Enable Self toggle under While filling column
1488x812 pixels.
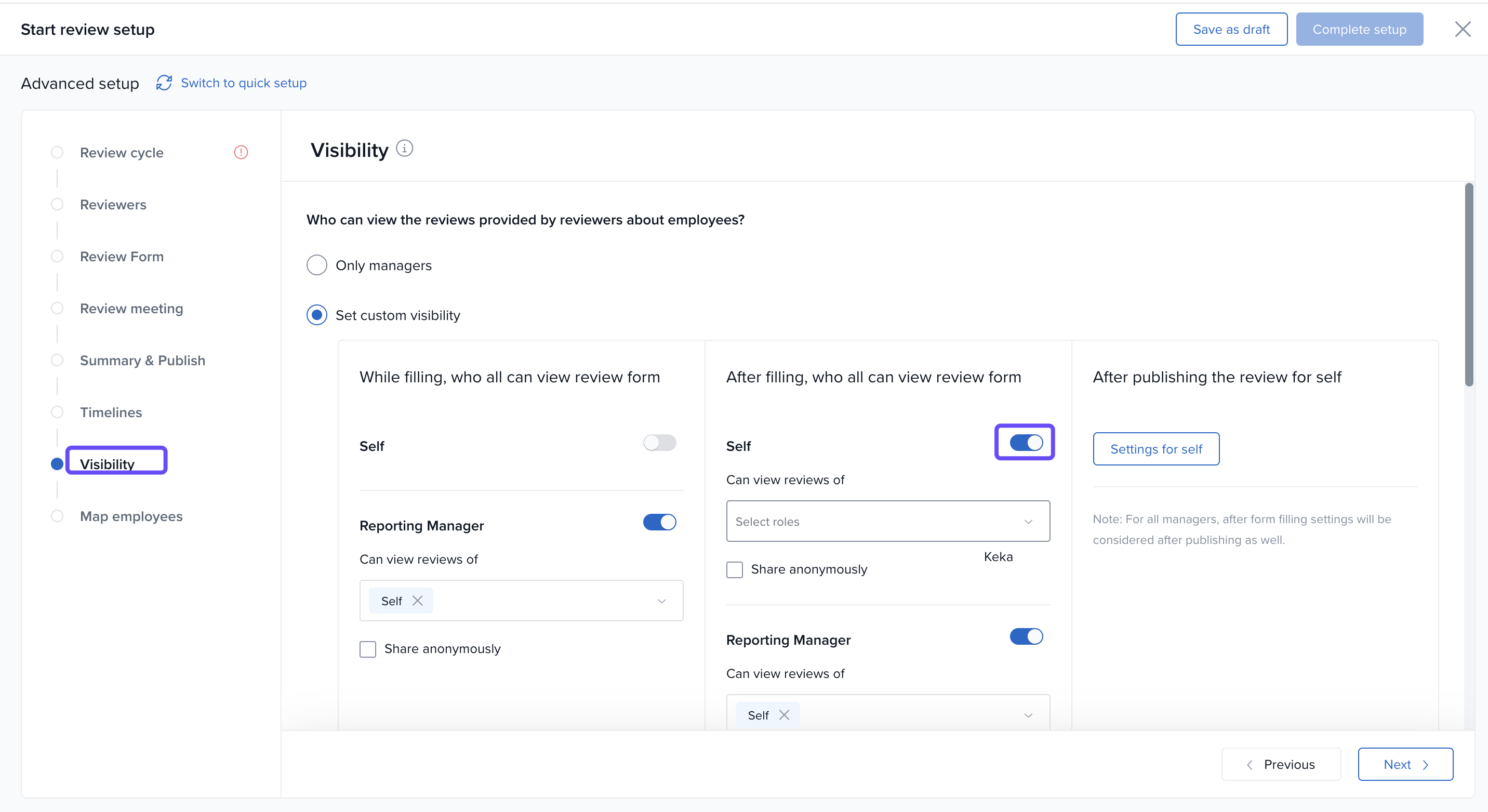[x=659, y=443]
